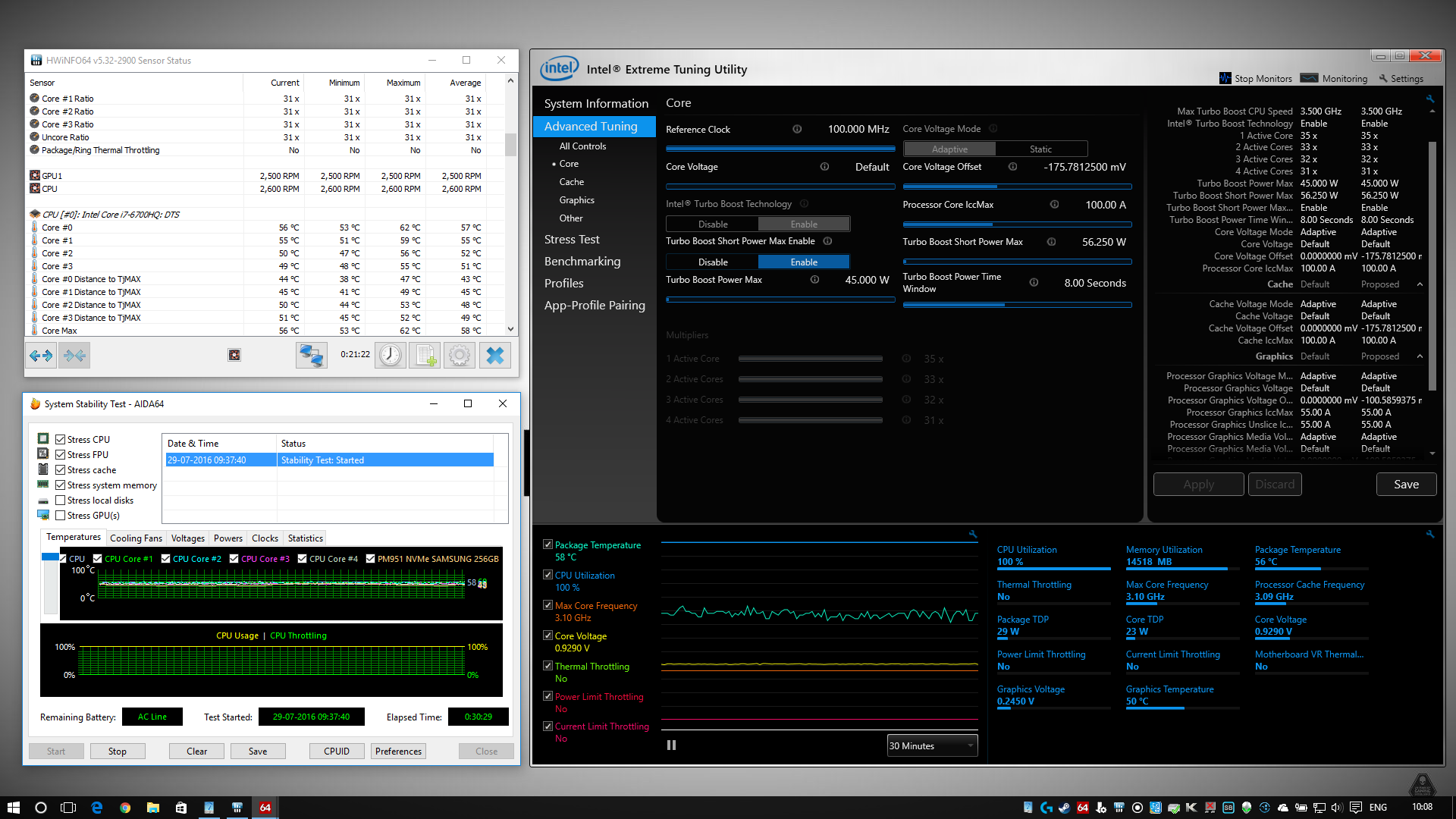Click AIDA64 icon in taskbar

265,808
